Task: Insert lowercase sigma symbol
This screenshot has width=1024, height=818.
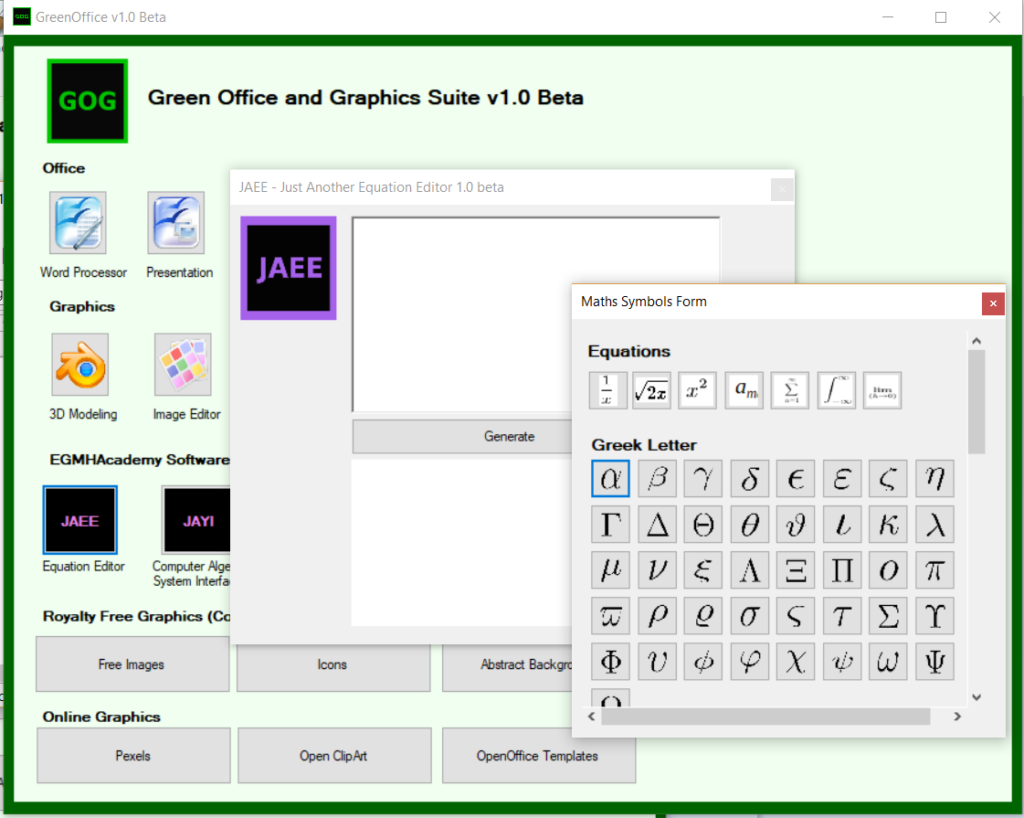Action: (x=749, y=616)
